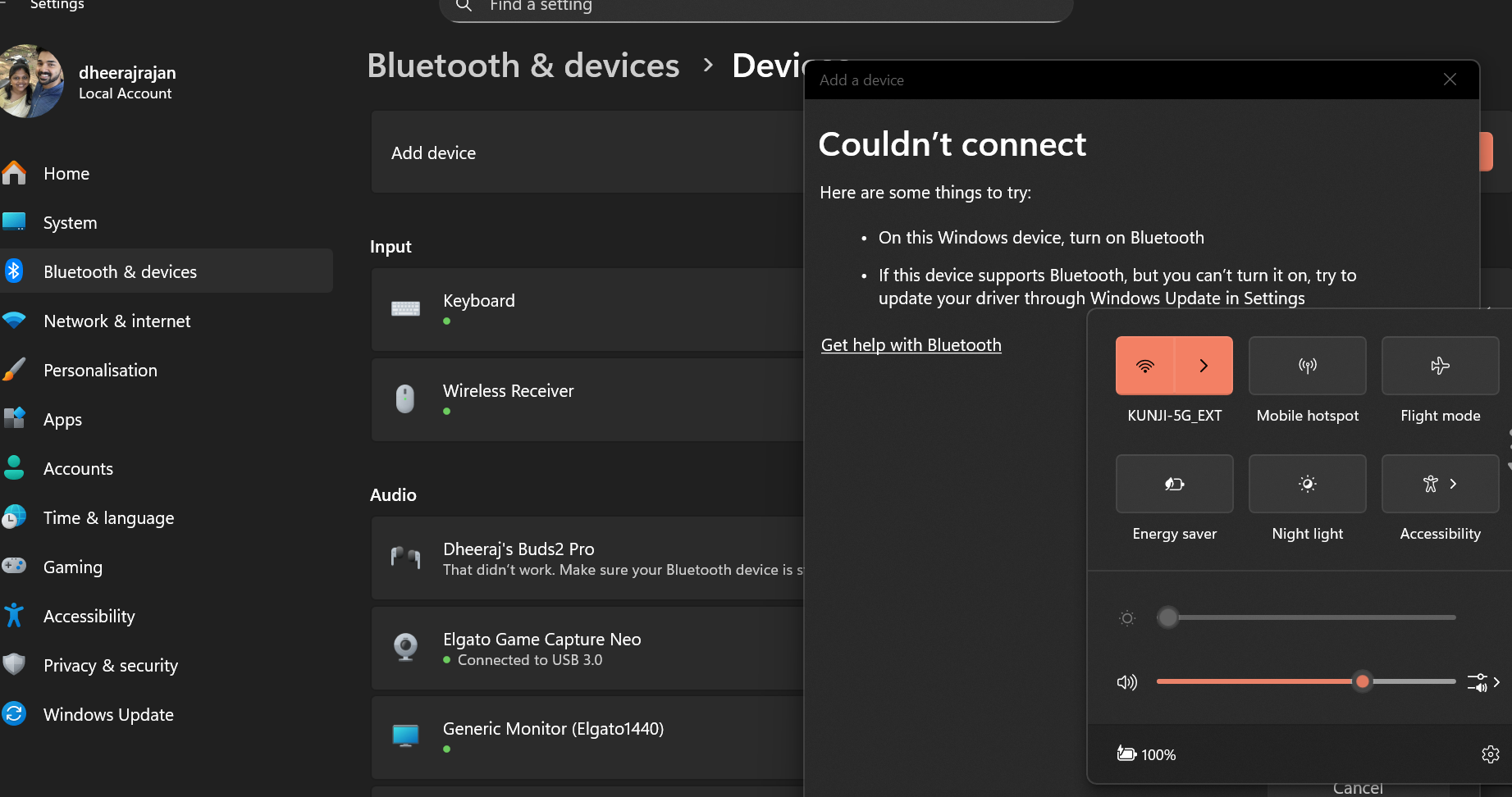This screenshot has height=797, width=1512.
Task: Click the Elgato Game Capture Neo webcam icon
Action: click(x=405, y=648)
